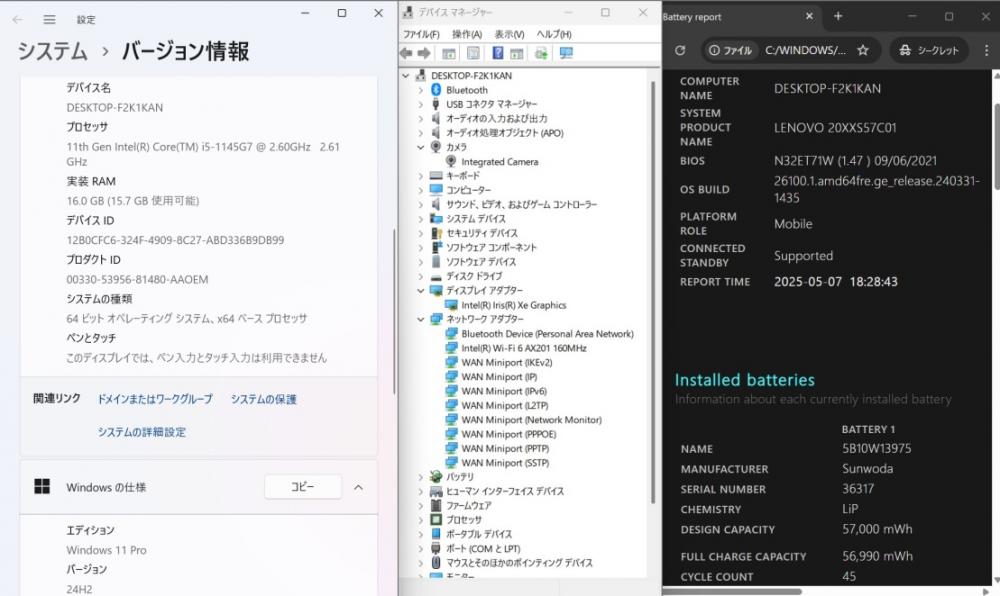The height and width of the screenshot is (596, 1000).
Task: Select Bluetooth Device (Personal Area Network)
Action: point(547,333)
